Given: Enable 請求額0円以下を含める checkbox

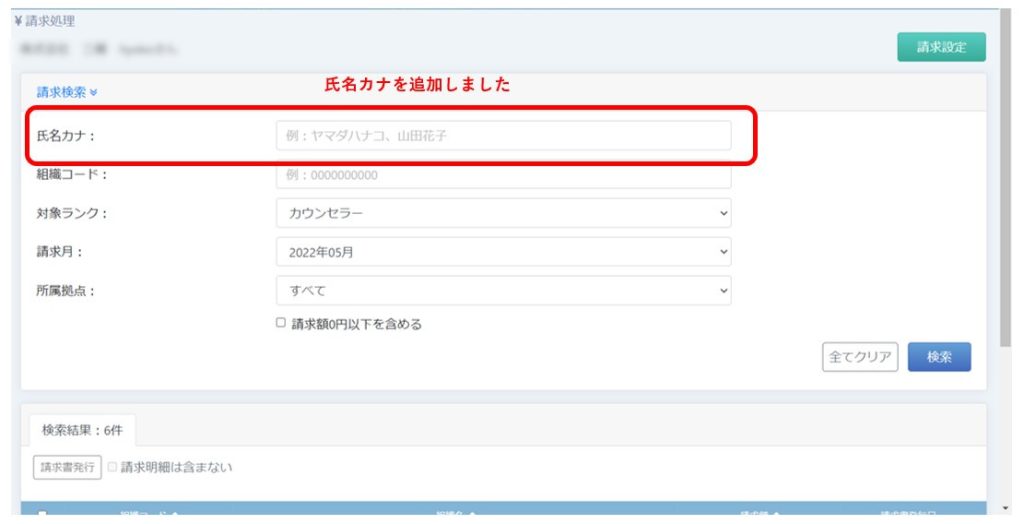Looking at the screenshot, I should (281, 323).
